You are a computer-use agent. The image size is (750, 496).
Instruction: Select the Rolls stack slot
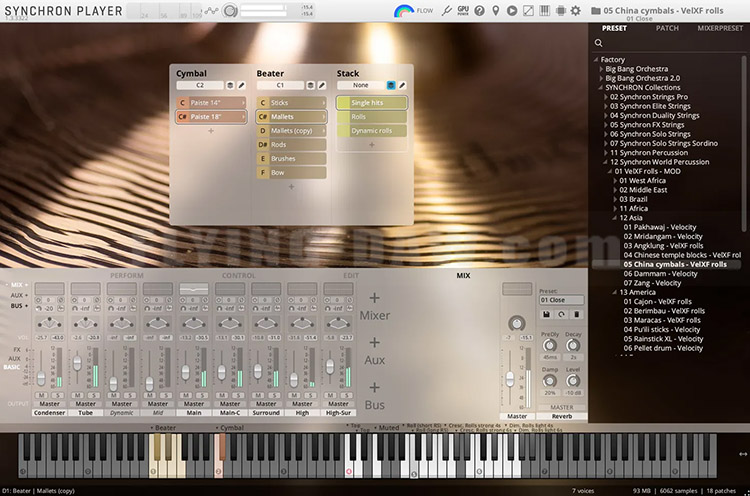coord(372,117)
